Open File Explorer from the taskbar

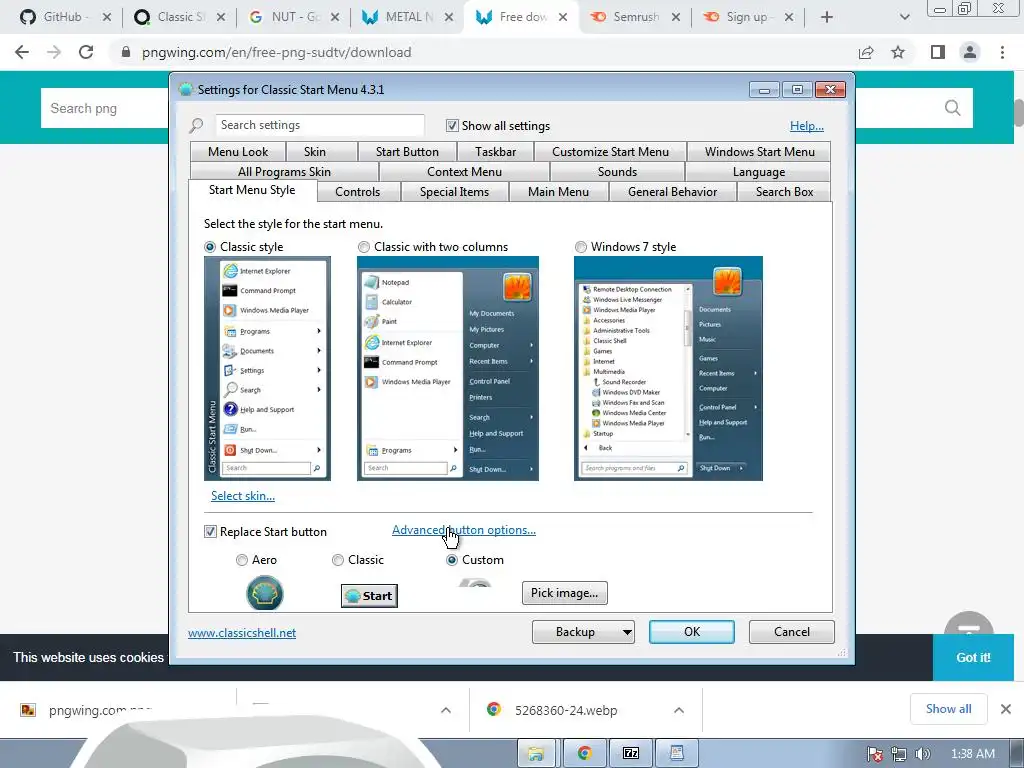point(536,753)
